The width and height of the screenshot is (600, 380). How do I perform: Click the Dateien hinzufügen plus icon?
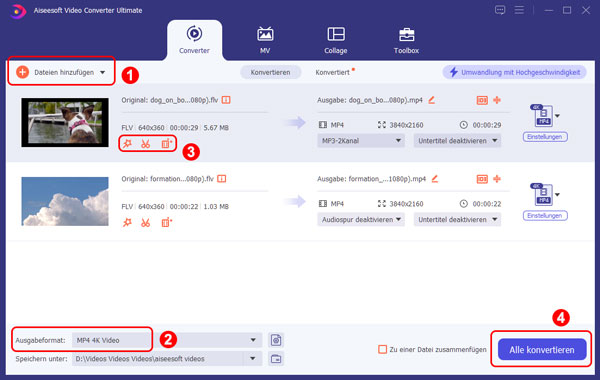point(23,72)
